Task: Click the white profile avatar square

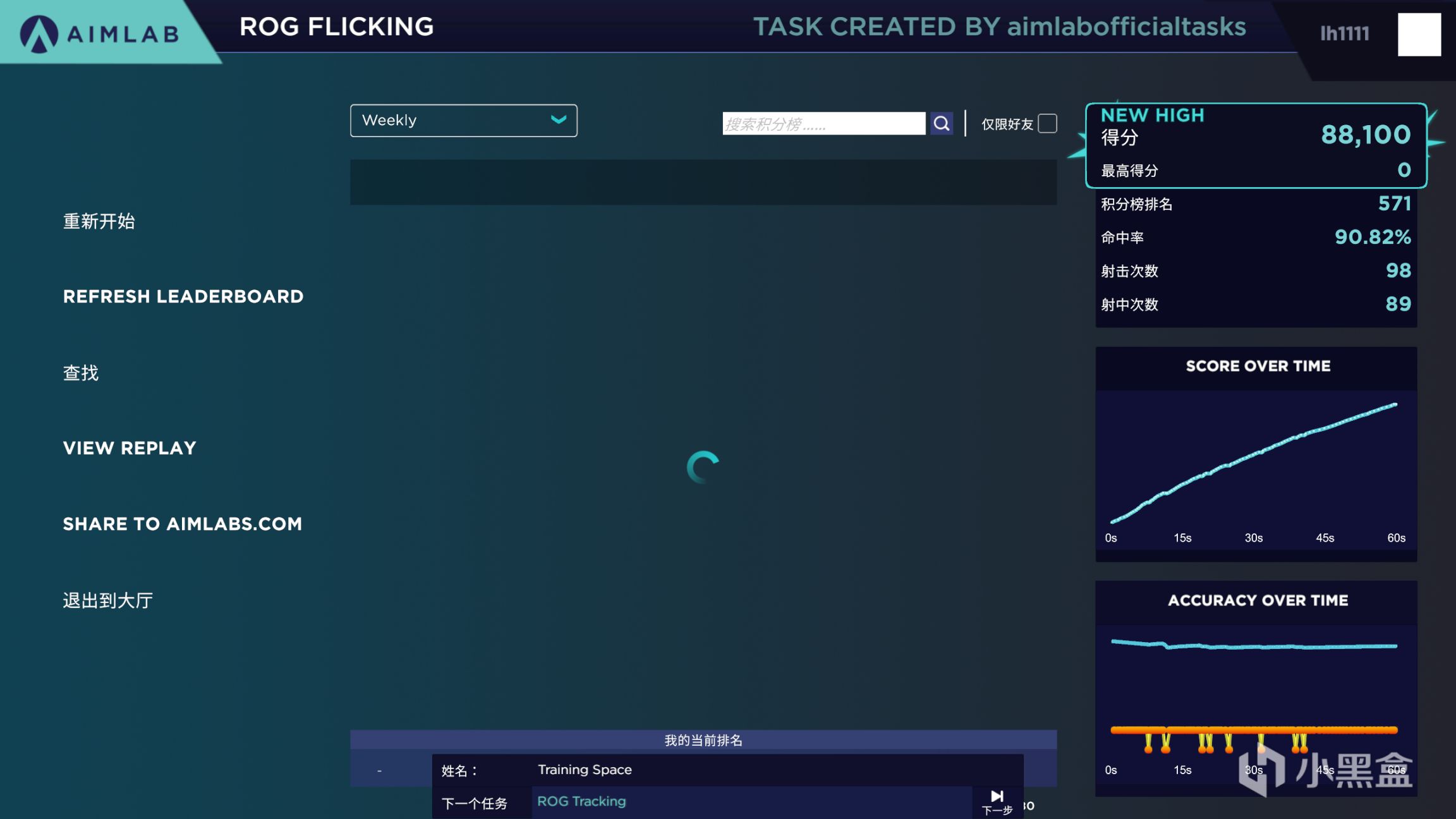Action: coord(1419,35)
